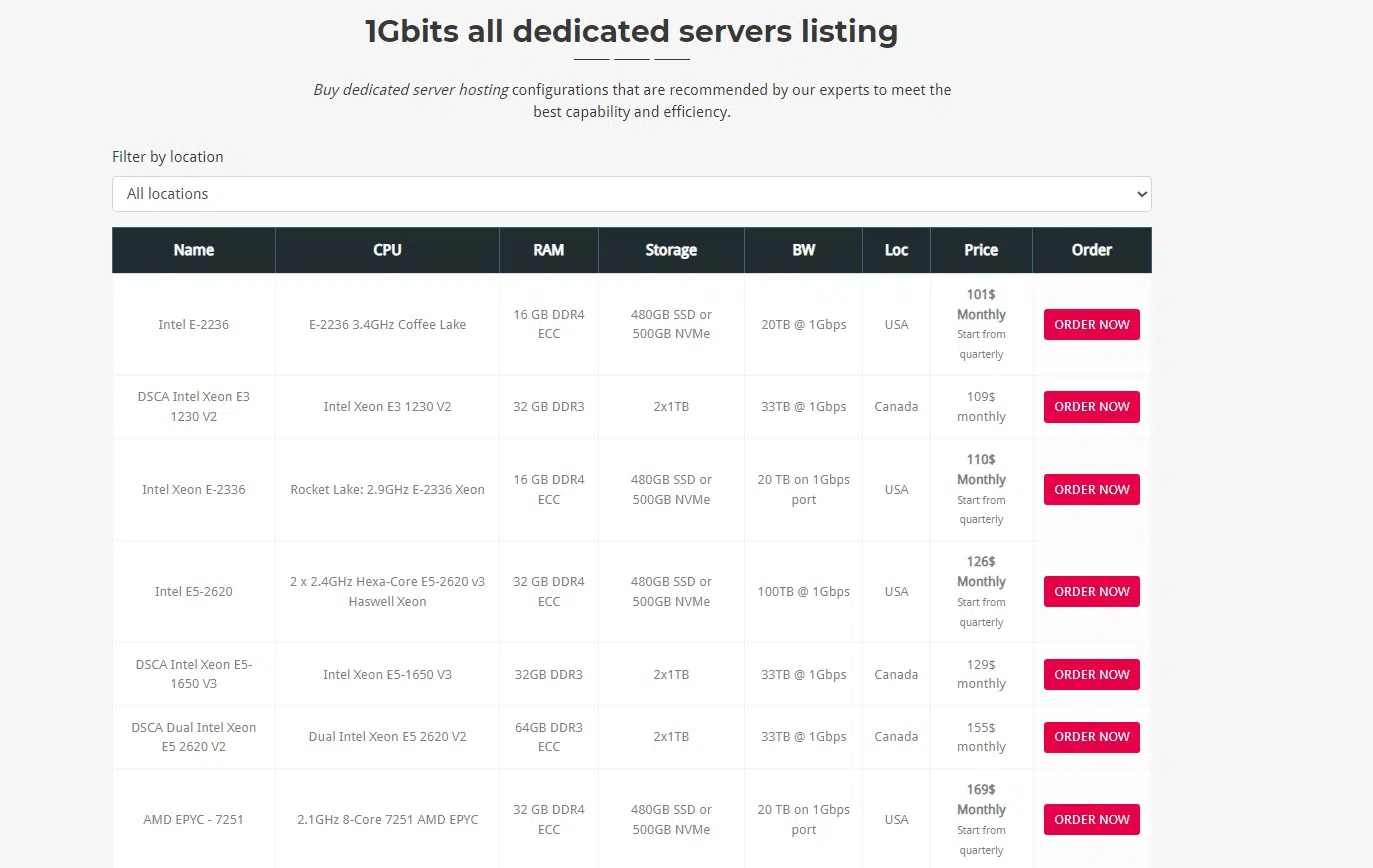Order the Intel Xeon E-2336 server
The width and height of the screenshot is (1373, 868).
(x=1091, y=489)
